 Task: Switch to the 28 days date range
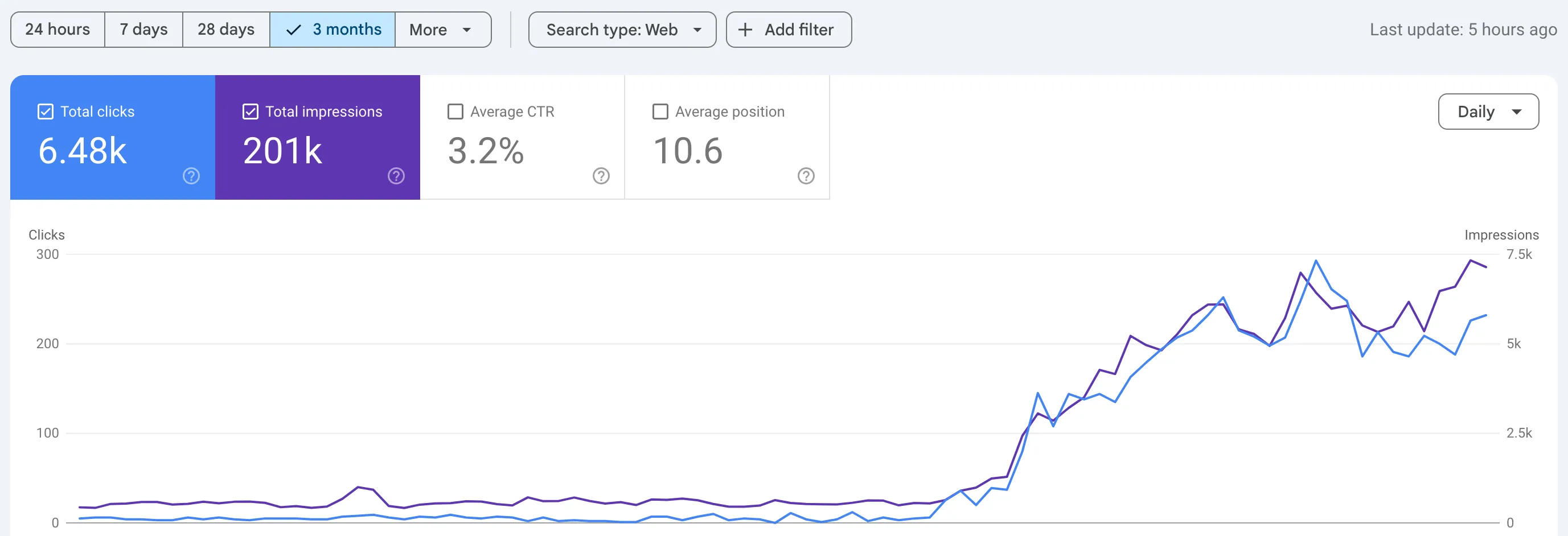[x=225, y=29]
